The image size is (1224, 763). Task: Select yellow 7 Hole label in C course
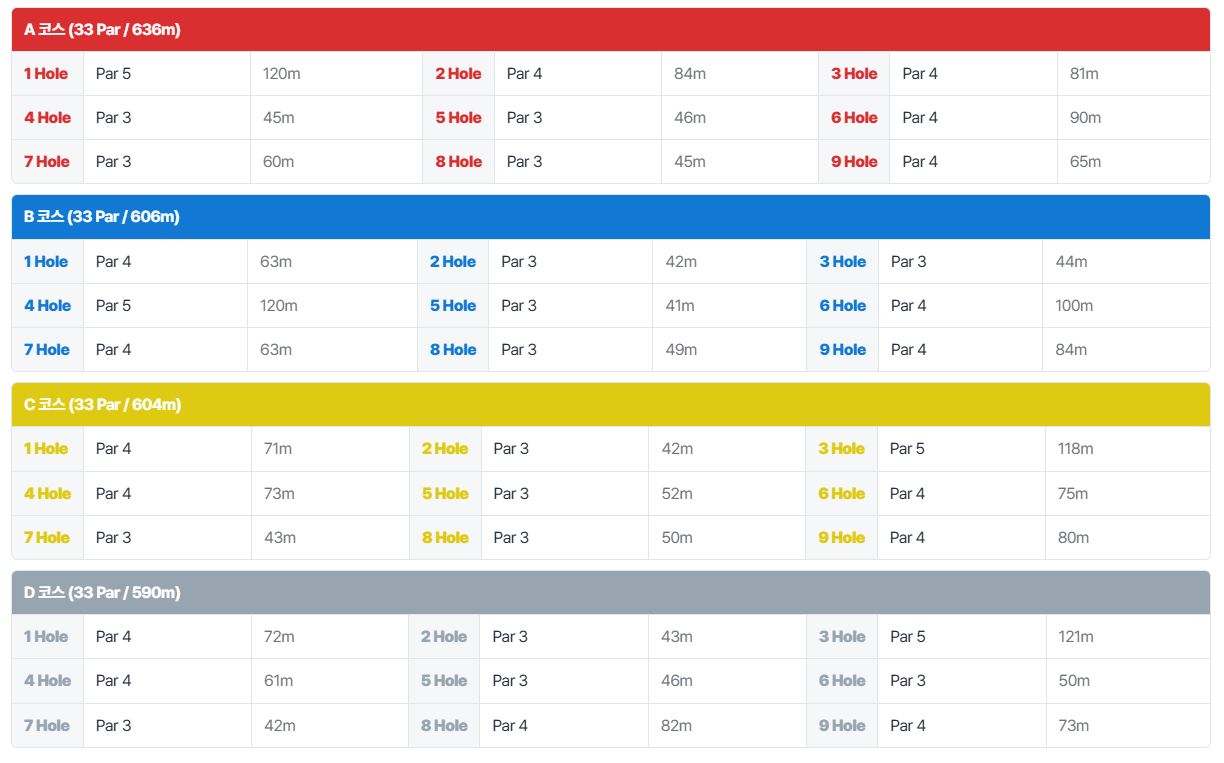(47, 537)
